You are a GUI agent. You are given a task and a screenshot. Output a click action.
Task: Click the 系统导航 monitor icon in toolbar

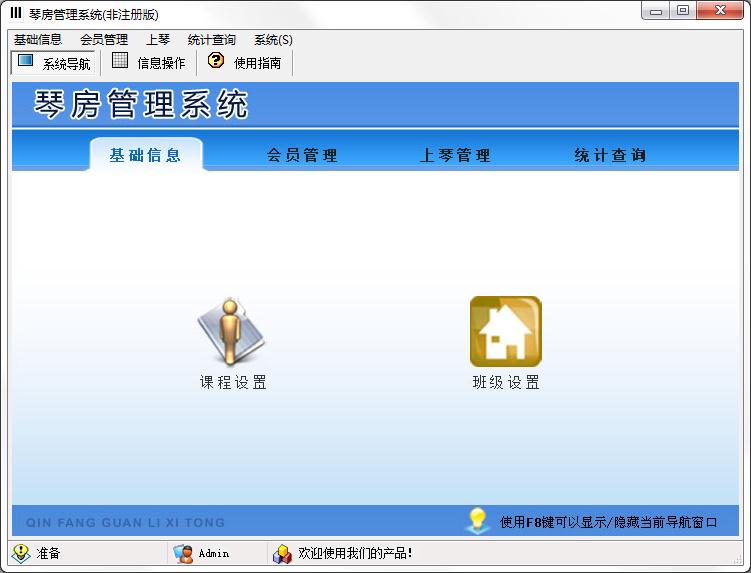[25, 61]
